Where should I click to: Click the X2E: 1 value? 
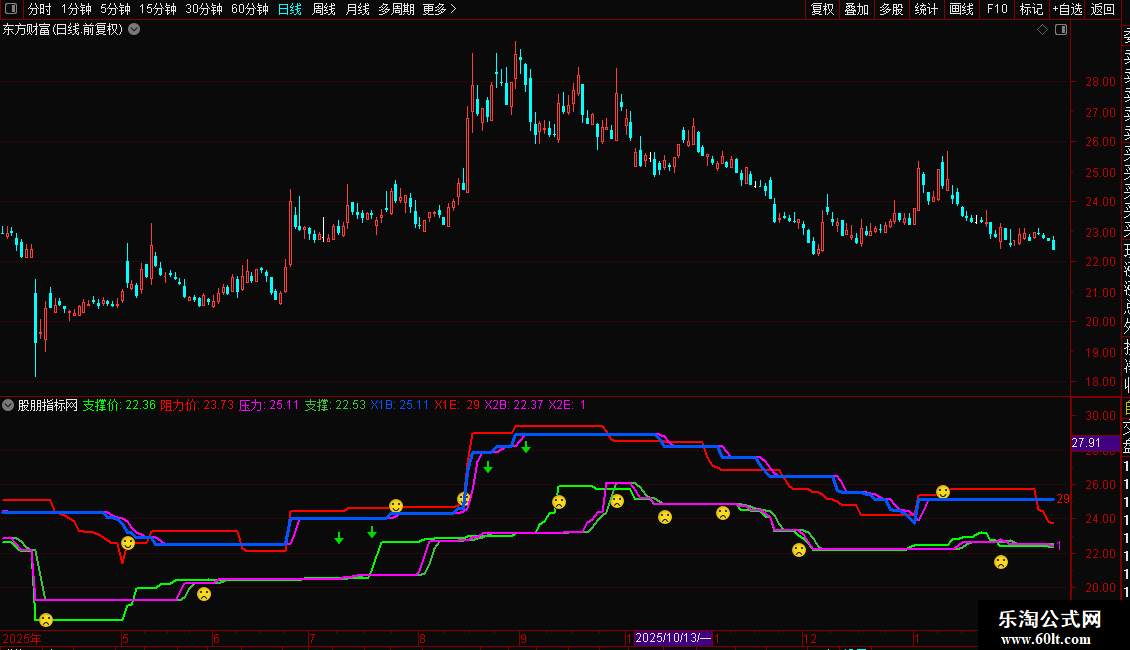[x=567, y=405]
